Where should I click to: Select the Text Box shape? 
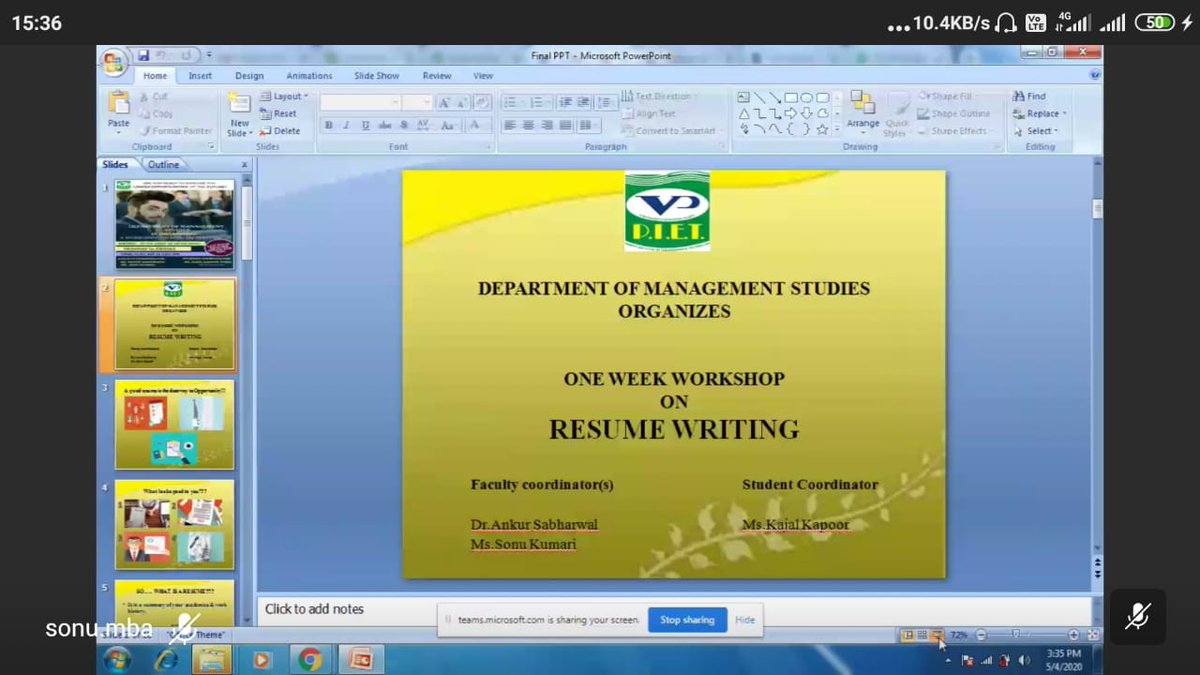744,98
